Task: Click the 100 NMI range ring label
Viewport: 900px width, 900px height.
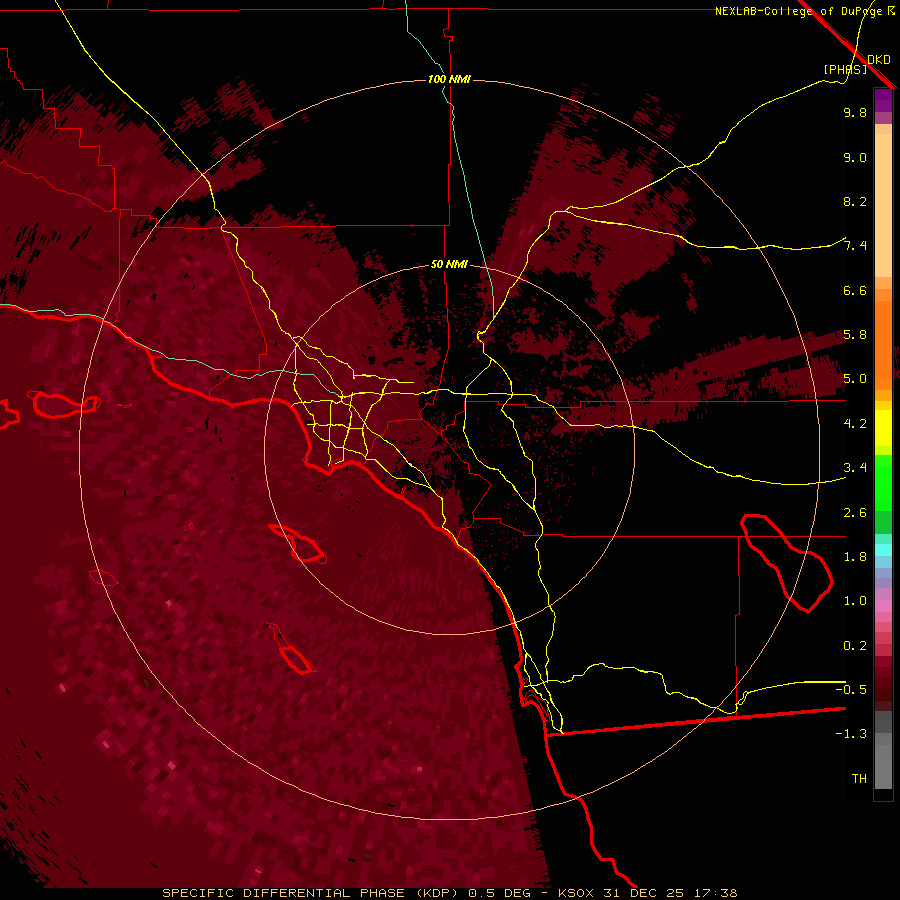Action: coord(449,79)
